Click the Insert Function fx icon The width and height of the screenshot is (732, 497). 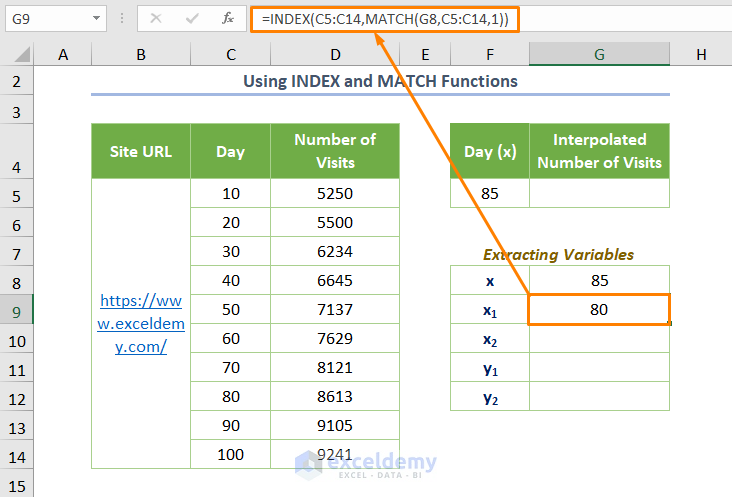click(228, 18)
